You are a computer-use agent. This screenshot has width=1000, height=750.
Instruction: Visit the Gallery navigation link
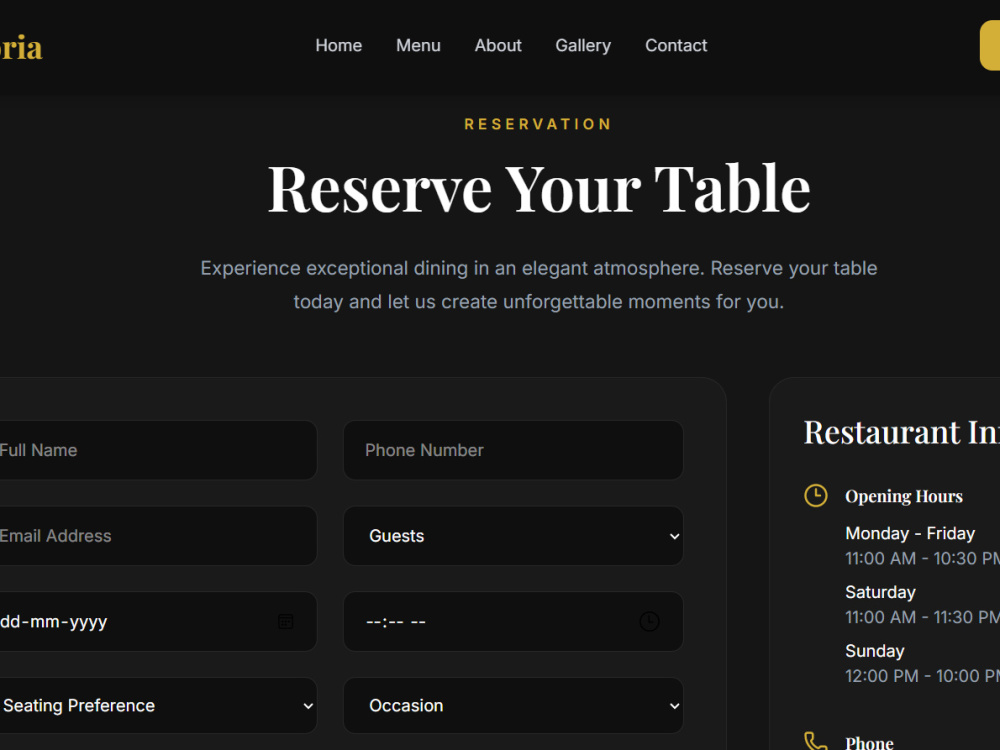[583, 45]
